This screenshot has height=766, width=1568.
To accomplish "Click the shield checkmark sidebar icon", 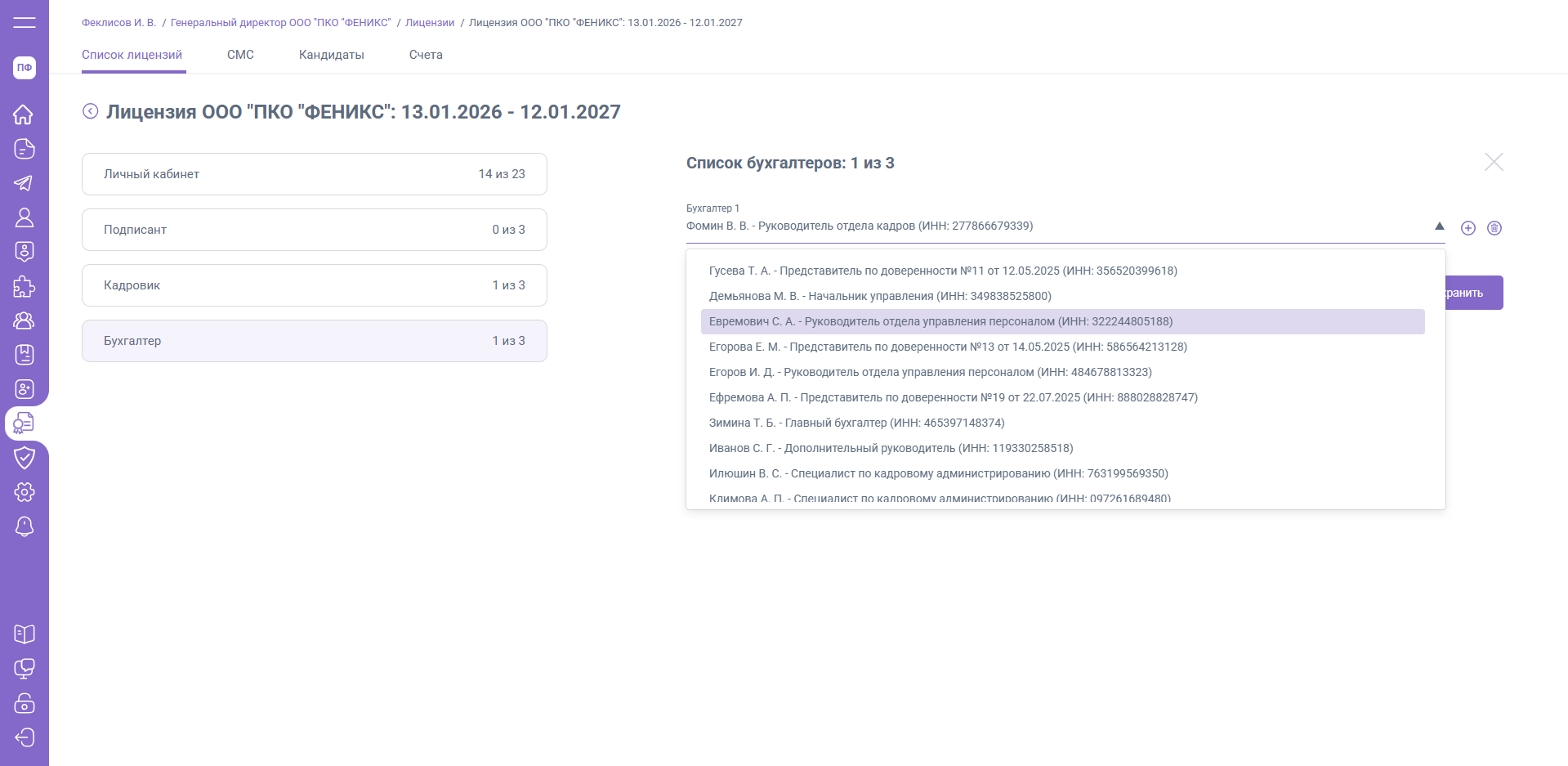I will coord(25,458).
